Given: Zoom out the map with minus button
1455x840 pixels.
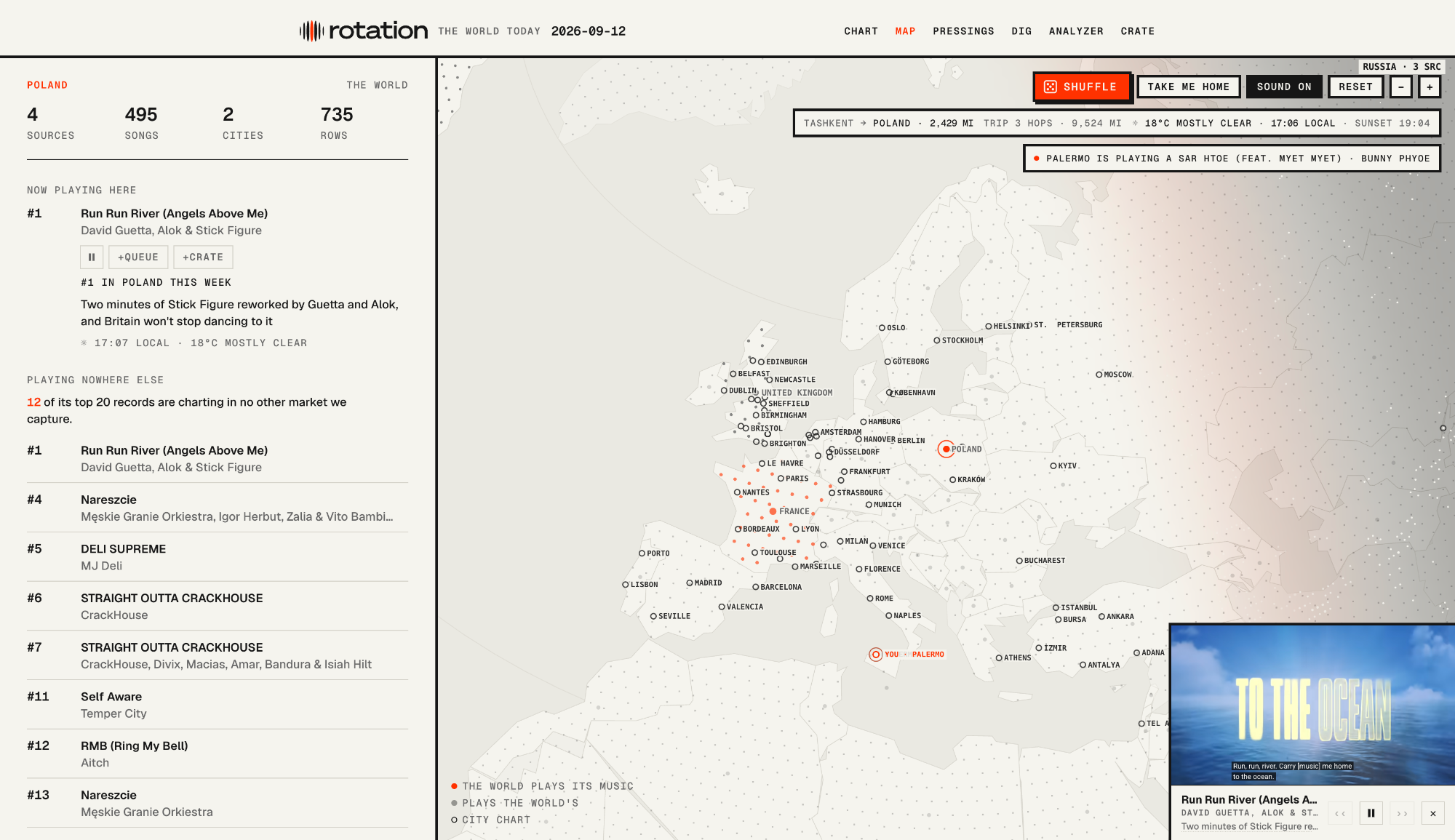Looking at the screenshot, I should (x=1401, y=87).
